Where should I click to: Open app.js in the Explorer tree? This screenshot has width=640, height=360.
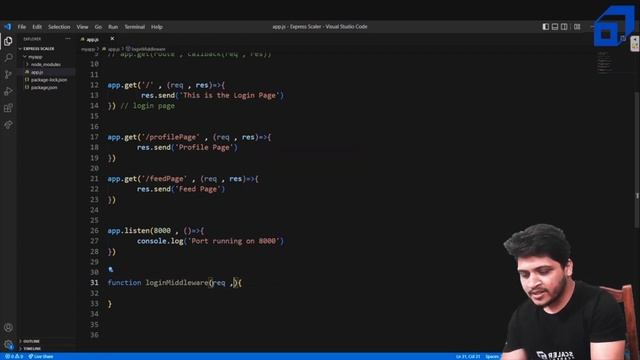37,72
